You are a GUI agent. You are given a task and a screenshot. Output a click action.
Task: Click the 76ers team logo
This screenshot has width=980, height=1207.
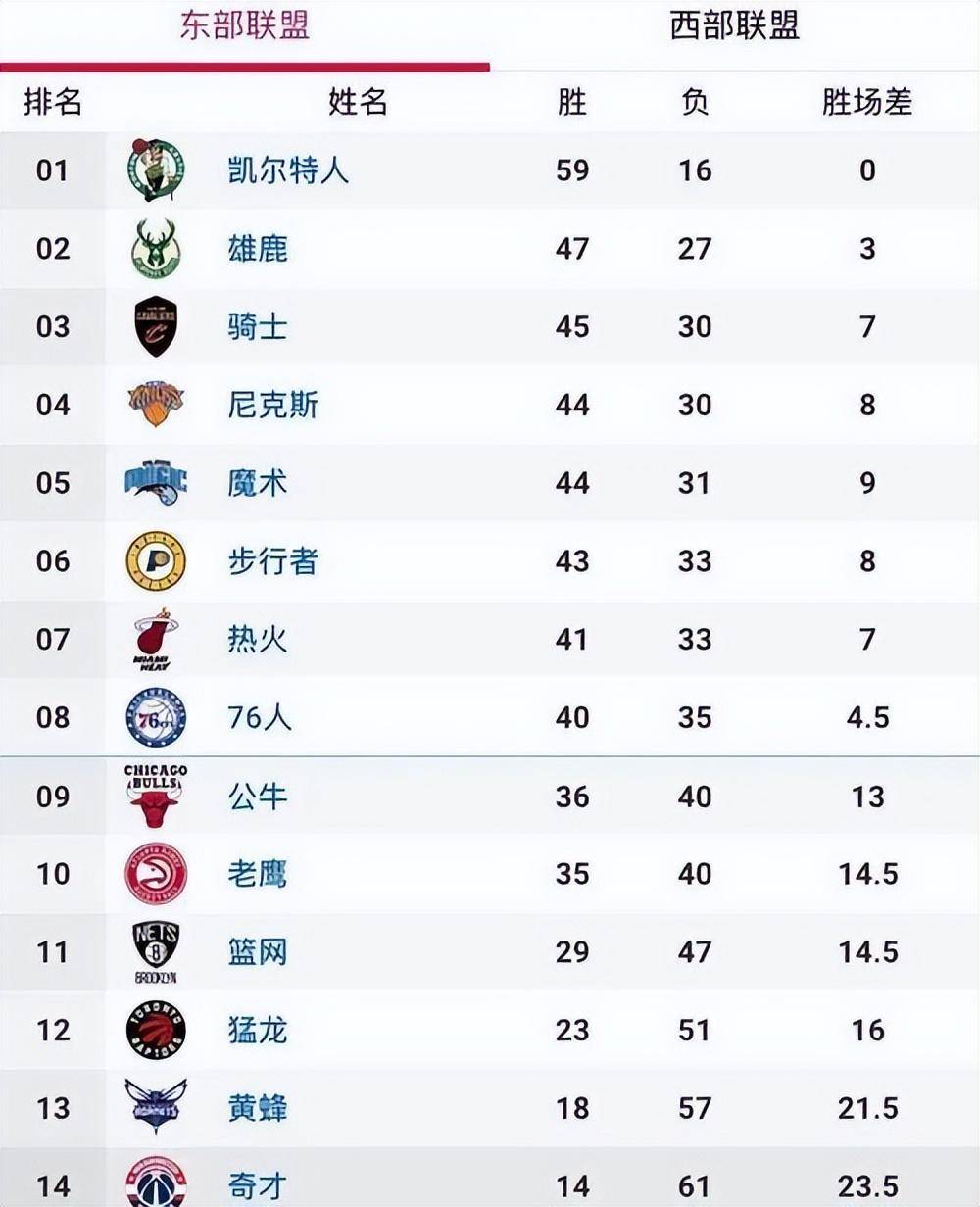(153, 717)
